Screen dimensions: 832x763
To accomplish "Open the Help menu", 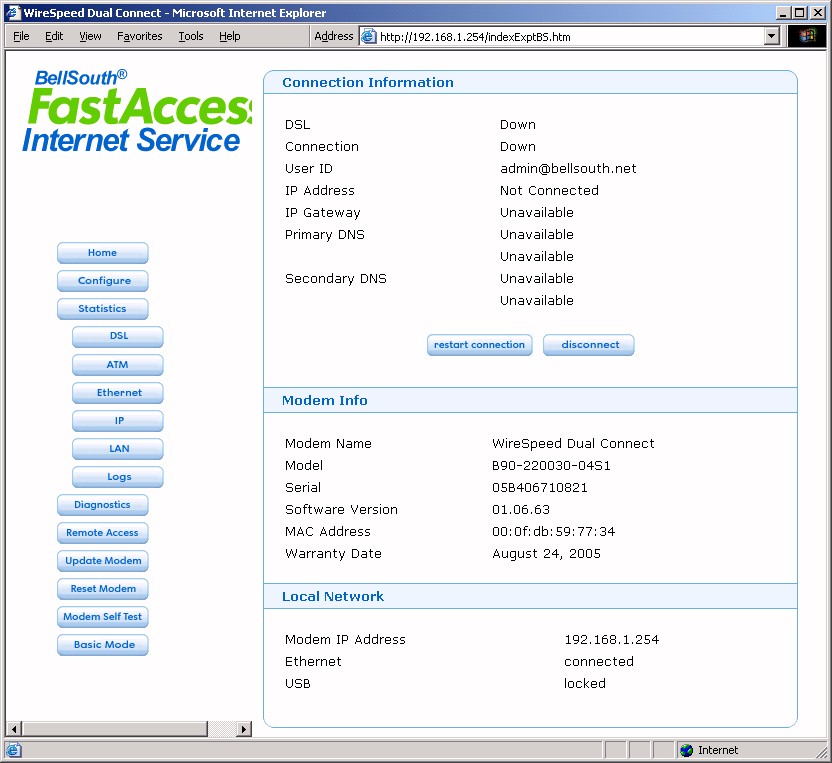I will tap(230, 36).
